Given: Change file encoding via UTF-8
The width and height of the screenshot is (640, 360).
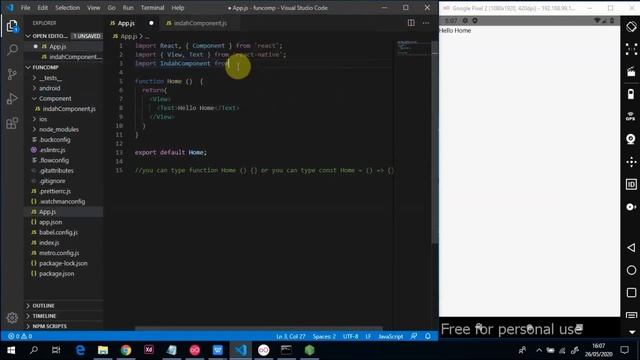Looking at the screenshot, I should click(350, 336).
